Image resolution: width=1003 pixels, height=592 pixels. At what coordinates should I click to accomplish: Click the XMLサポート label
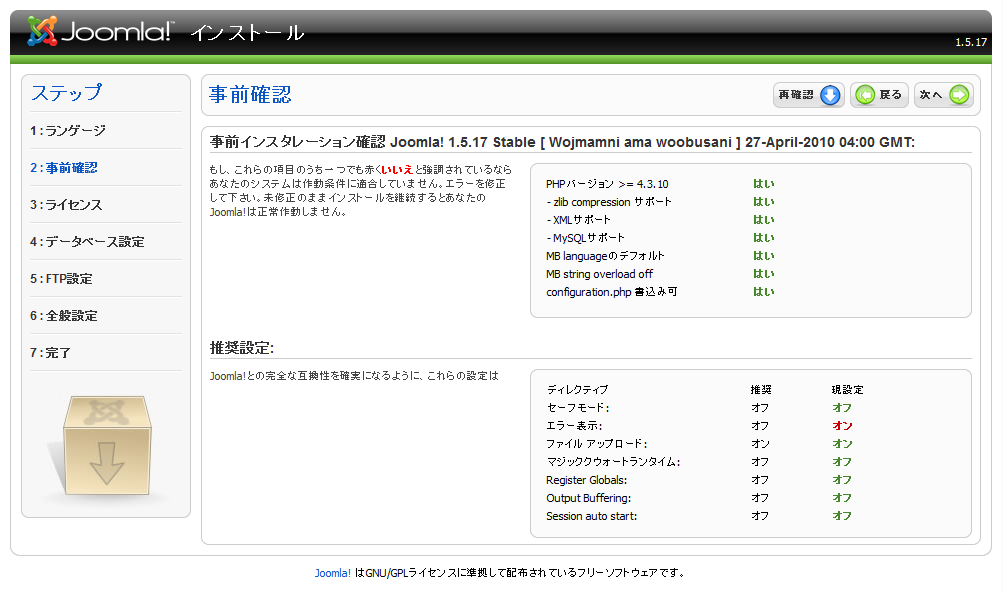(x=578, y=220)
